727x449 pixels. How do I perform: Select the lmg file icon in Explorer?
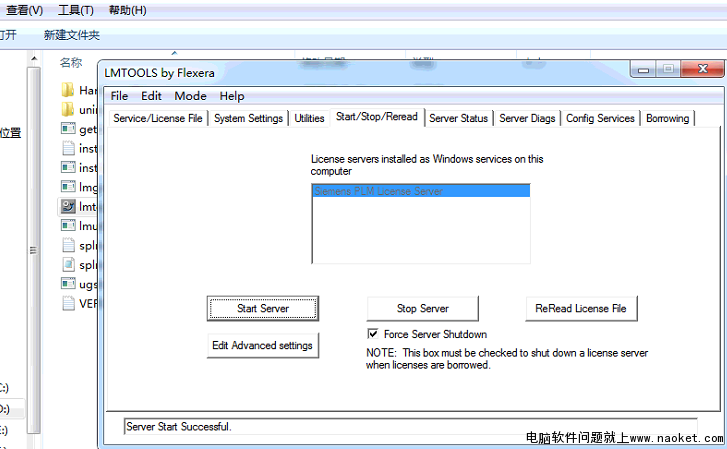(68, 186)
